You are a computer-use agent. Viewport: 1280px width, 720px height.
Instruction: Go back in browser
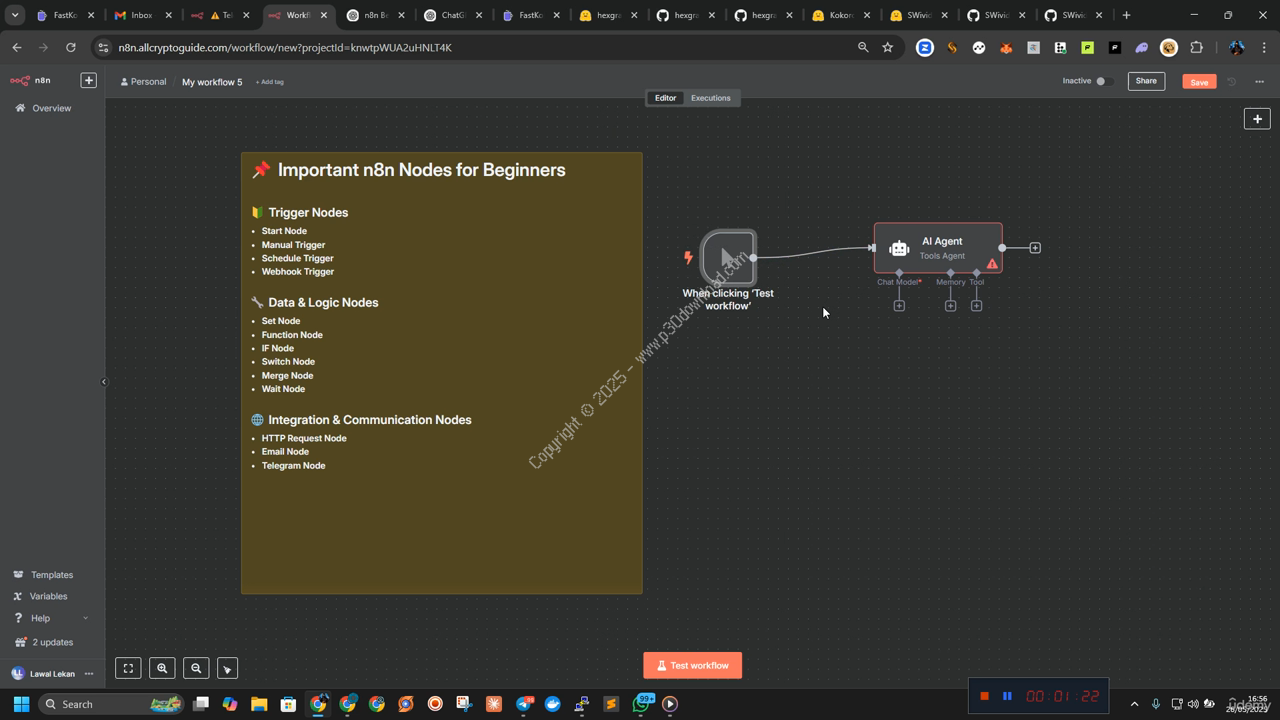(17, 47)
